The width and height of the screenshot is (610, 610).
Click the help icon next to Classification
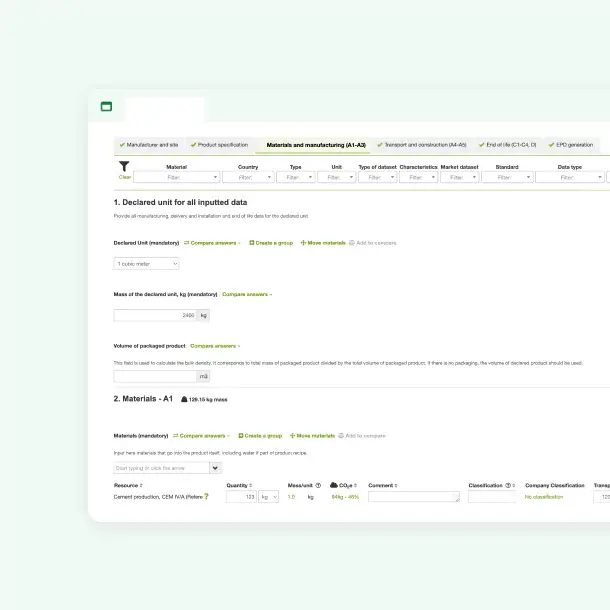click(x=508, y=485)
